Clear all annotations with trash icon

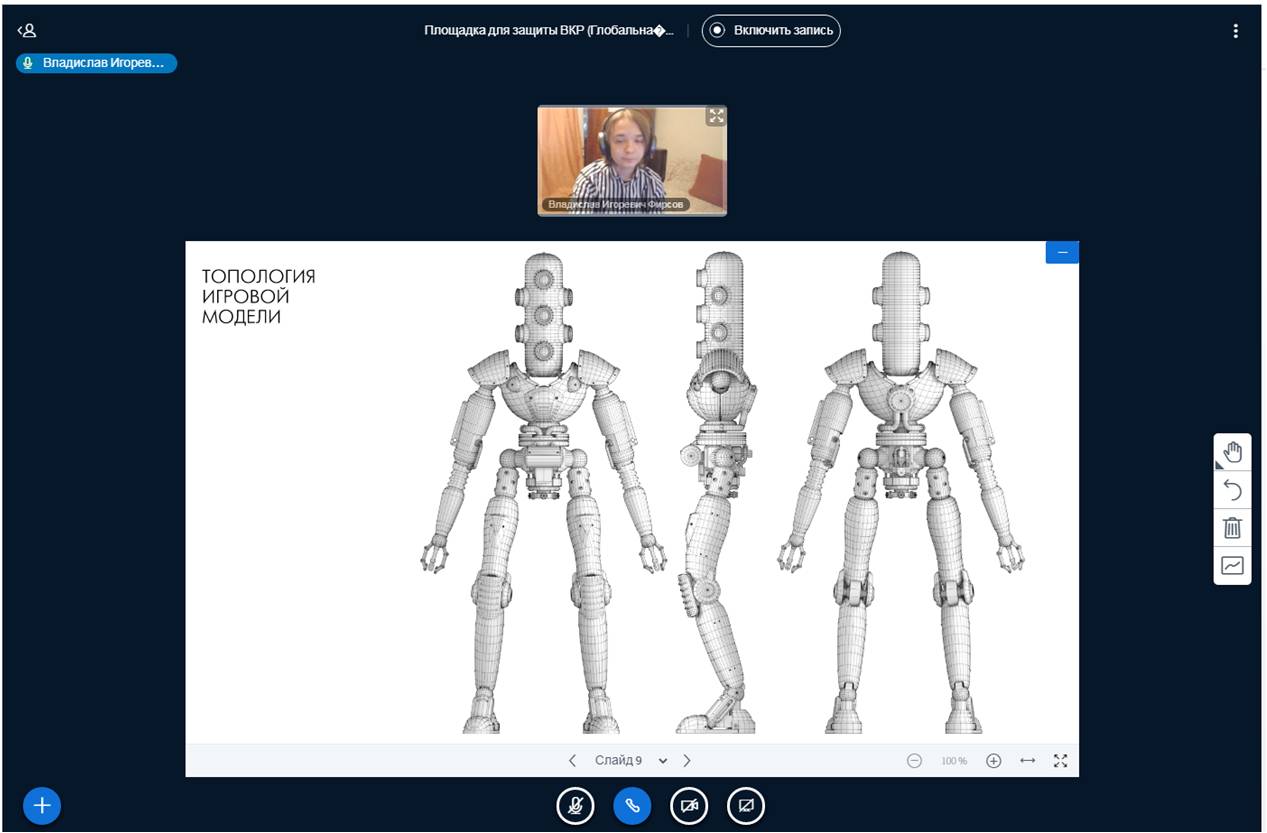click(x=1232, y=528)
